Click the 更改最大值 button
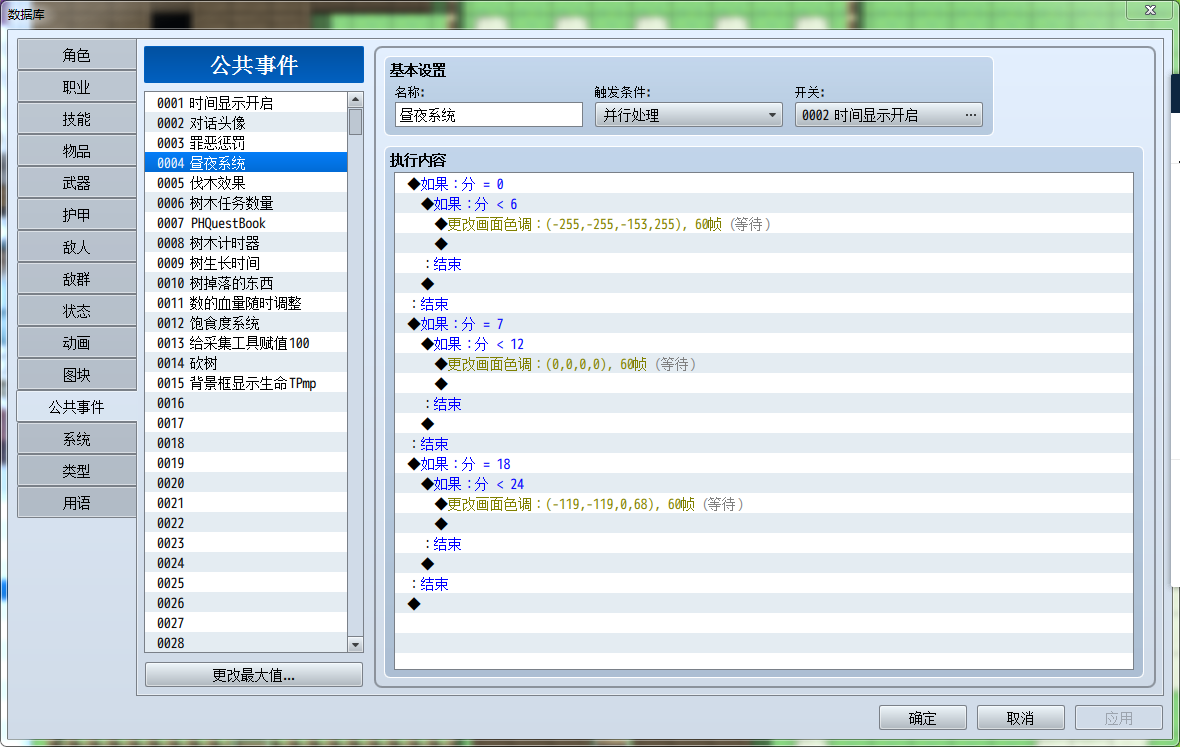The height and width of the screenshot is (747, 1180). pyautogui.click(x=254, y=675)
